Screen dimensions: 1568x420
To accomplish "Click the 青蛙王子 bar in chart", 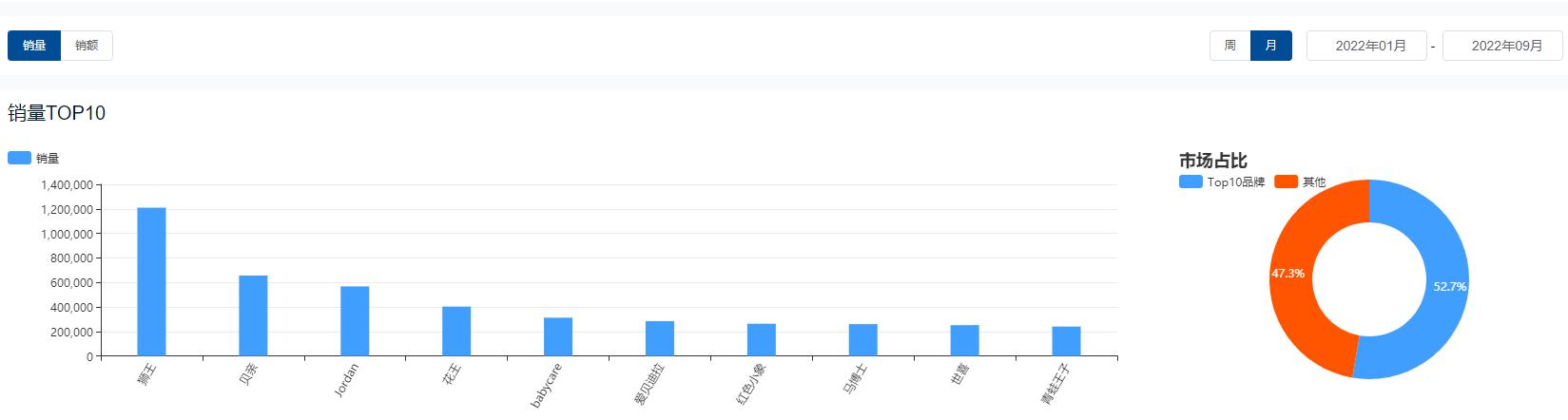I will [1066, 341].
